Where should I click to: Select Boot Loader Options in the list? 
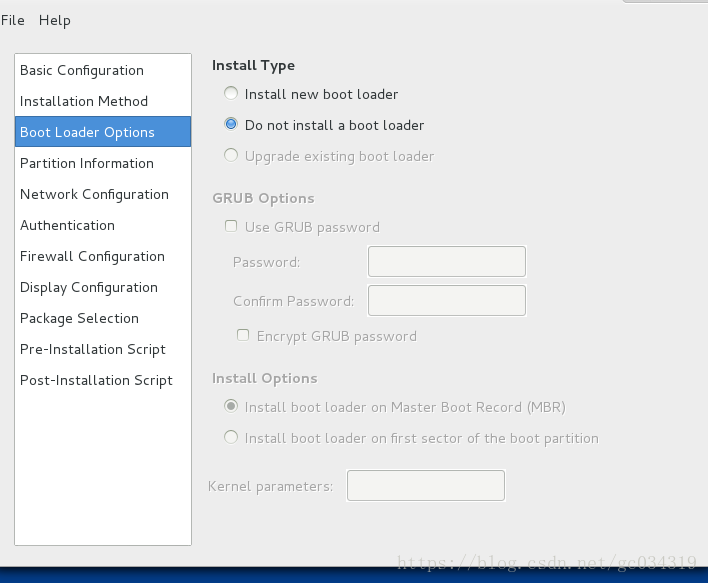[103, 132]
